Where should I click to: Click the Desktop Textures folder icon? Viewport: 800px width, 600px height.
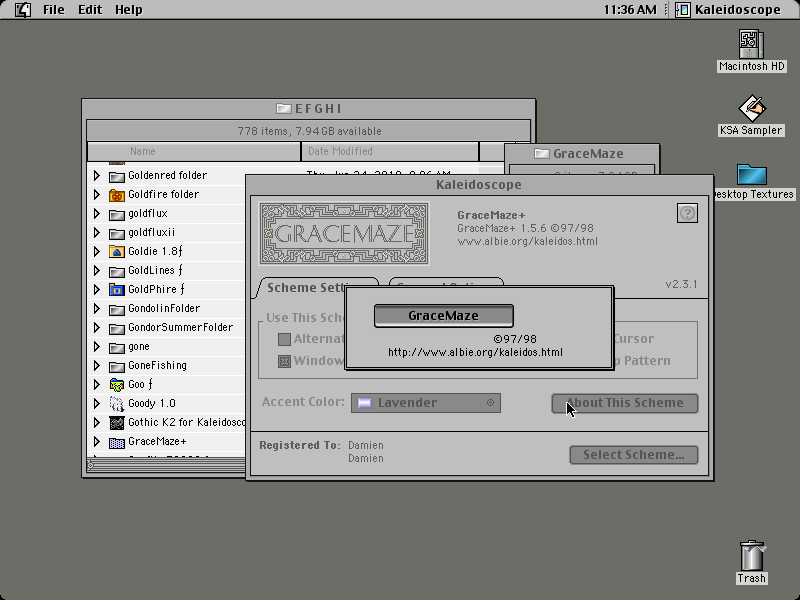pos(752,174)
